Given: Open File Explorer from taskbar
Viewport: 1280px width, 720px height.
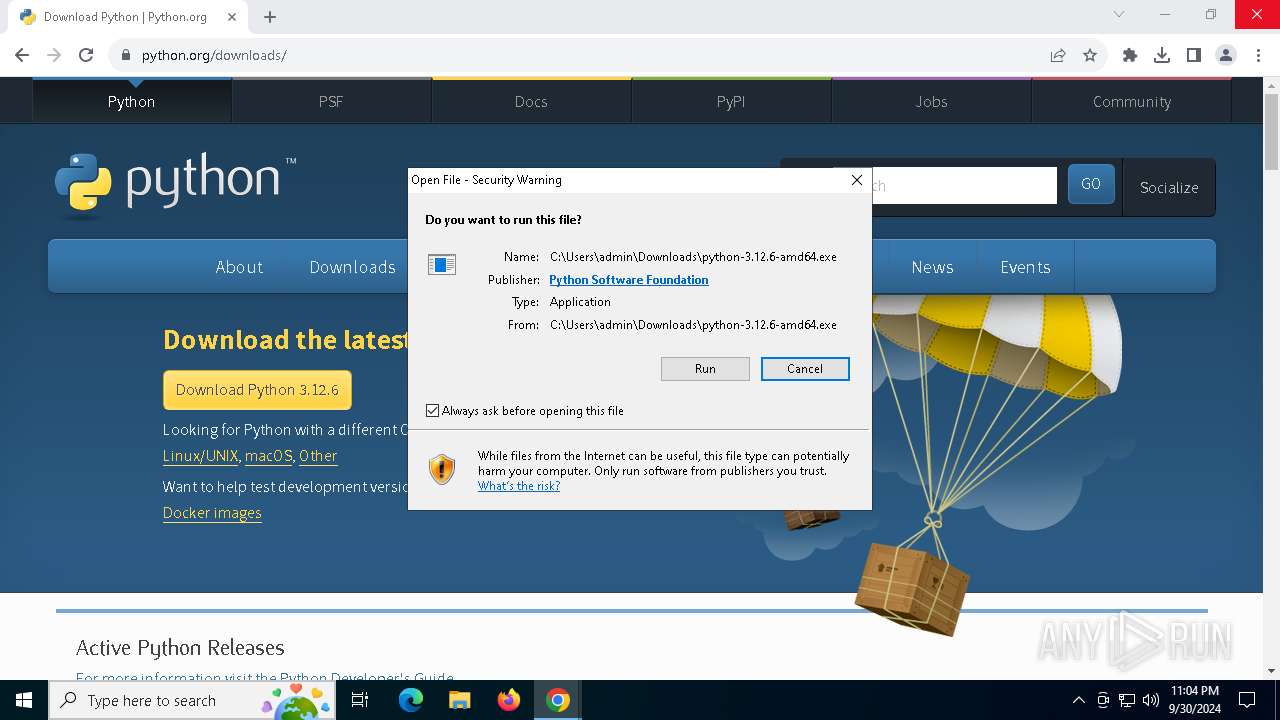Looking at the screenshot, I should pos(459,700).
